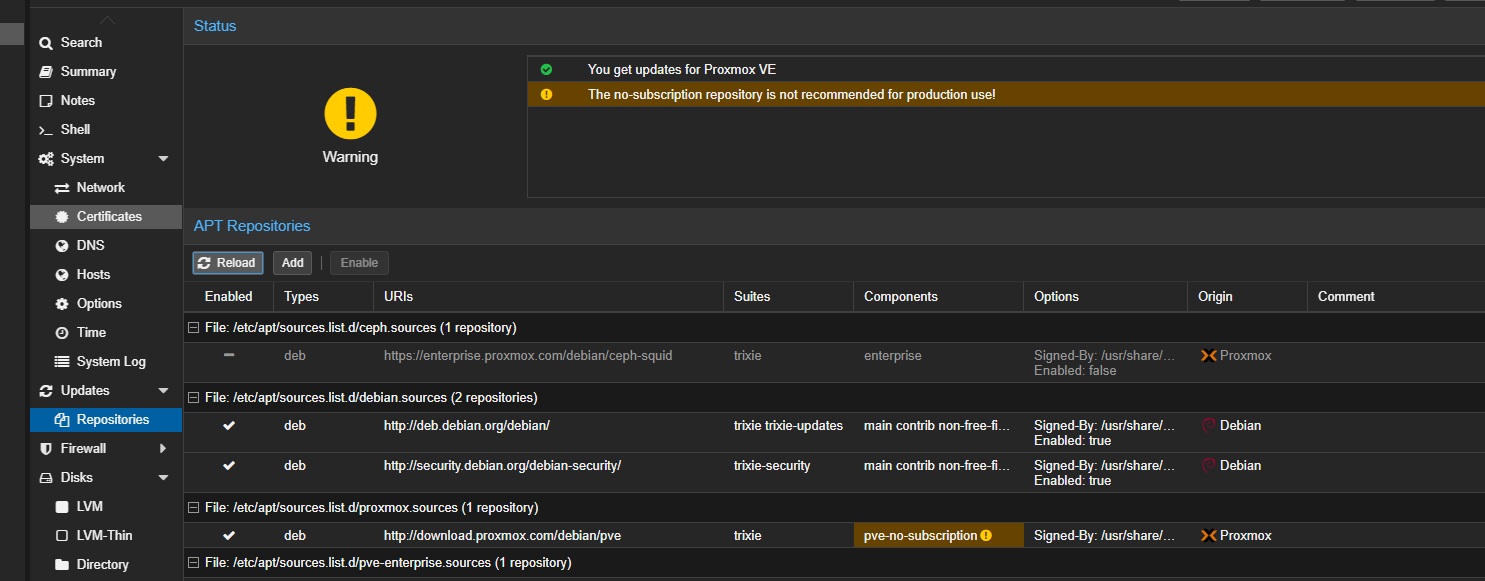The image size is (1485, 581).
Task: Click the DNS globe icon
Action: coord(62,246)
